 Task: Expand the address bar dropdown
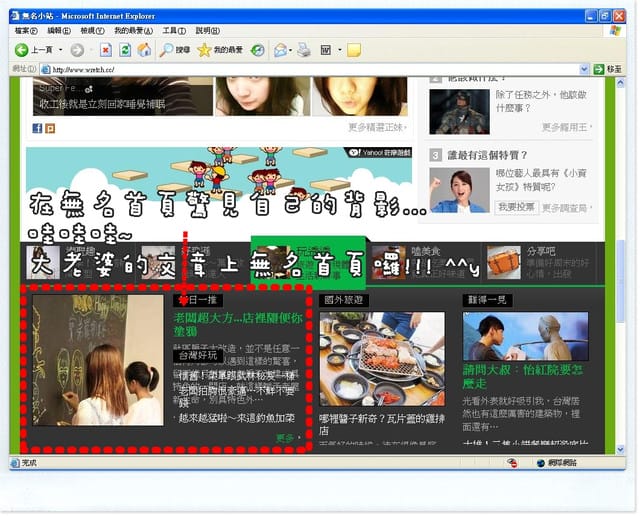click(584, 69)
